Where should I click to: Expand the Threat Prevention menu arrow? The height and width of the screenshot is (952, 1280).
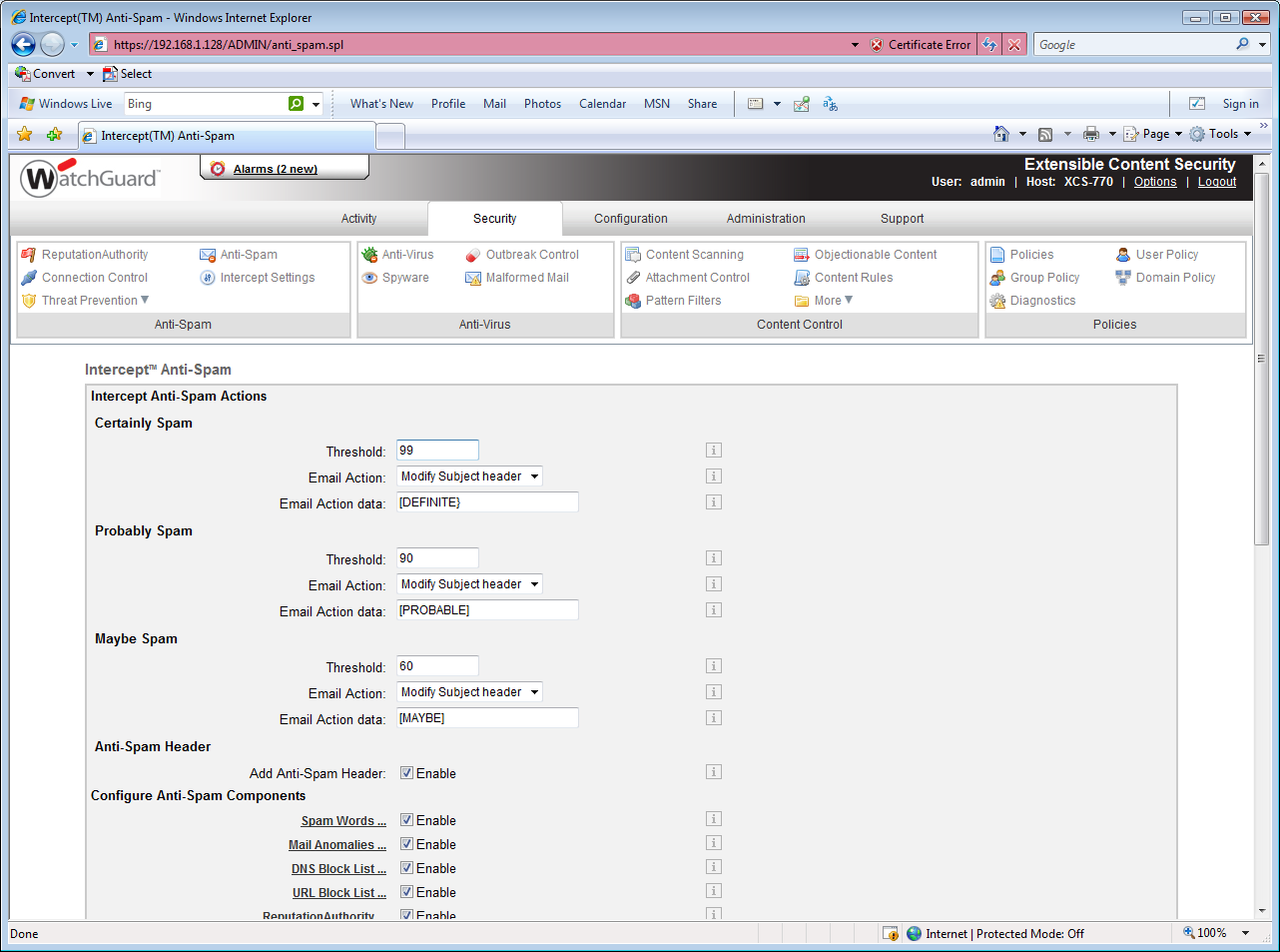click(x=144, y=300)
